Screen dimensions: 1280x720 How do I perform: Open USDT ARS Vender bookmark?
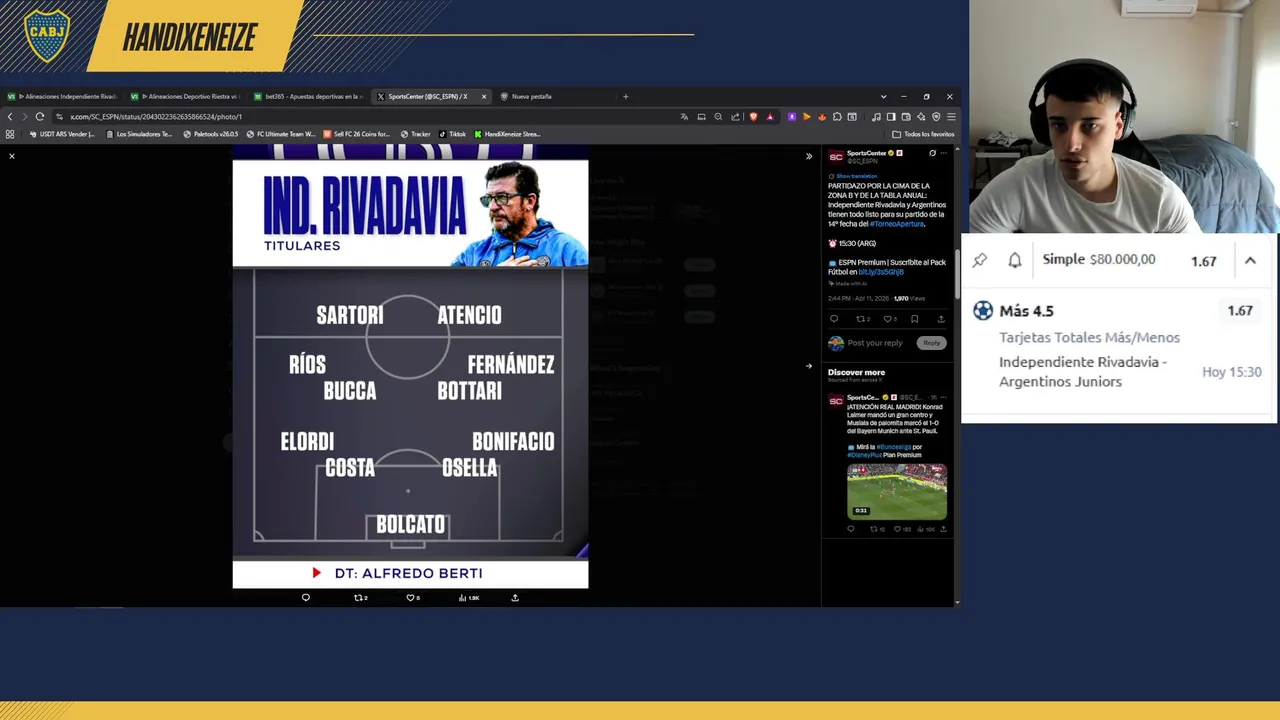tap(62, 134)
